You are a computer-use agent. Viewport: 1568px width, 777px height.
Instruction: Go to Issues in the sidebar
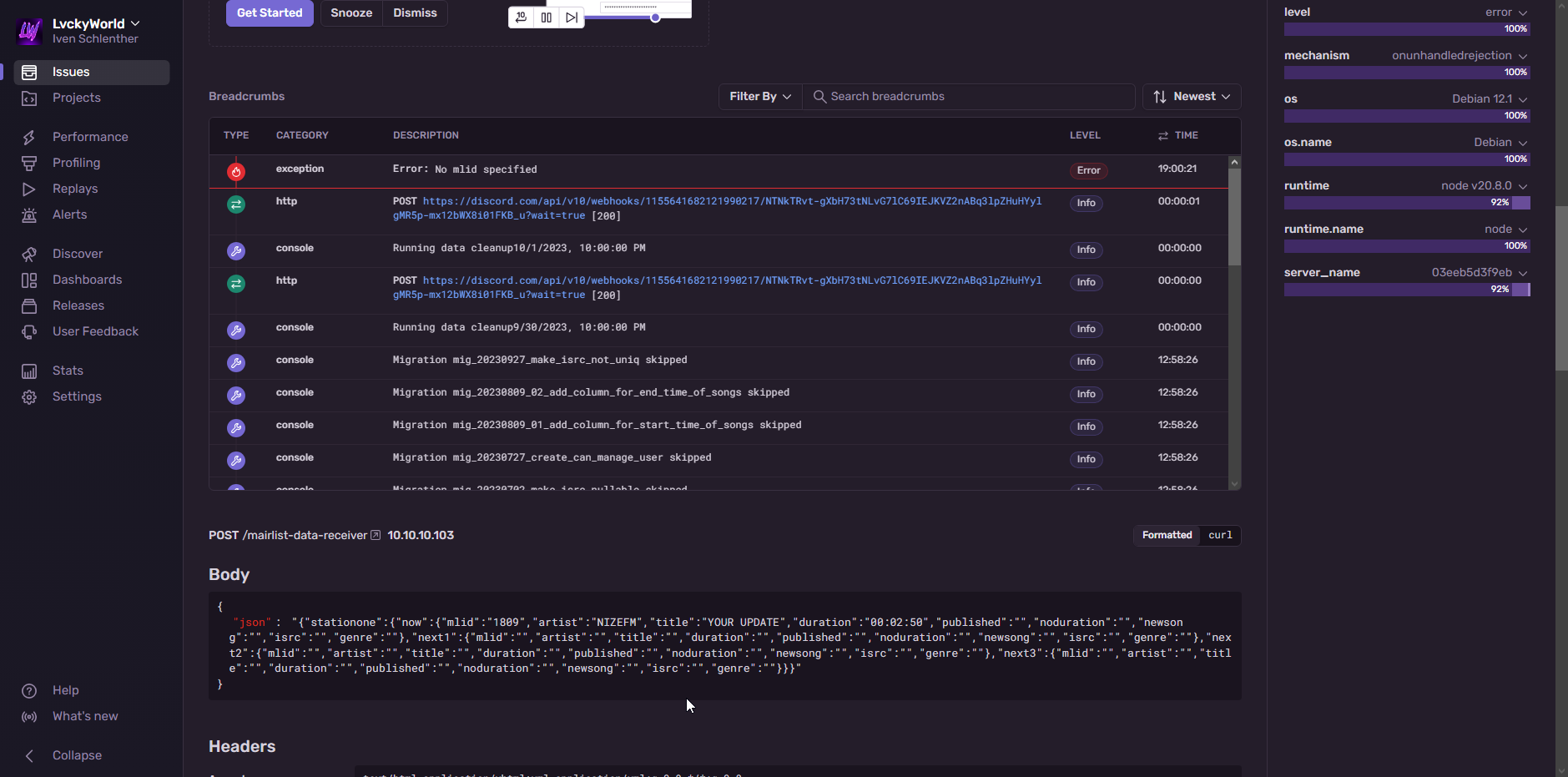(x=71, y=73)
